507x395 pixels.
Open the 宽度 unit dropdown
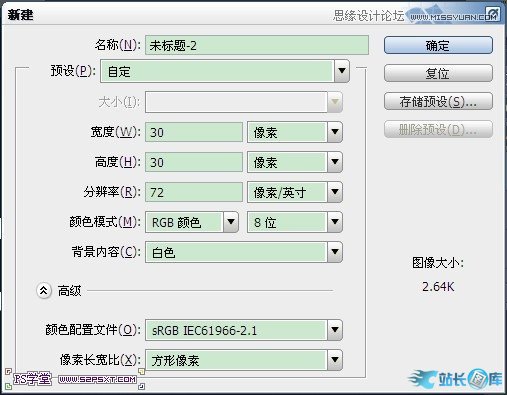(x=335, y=132)
